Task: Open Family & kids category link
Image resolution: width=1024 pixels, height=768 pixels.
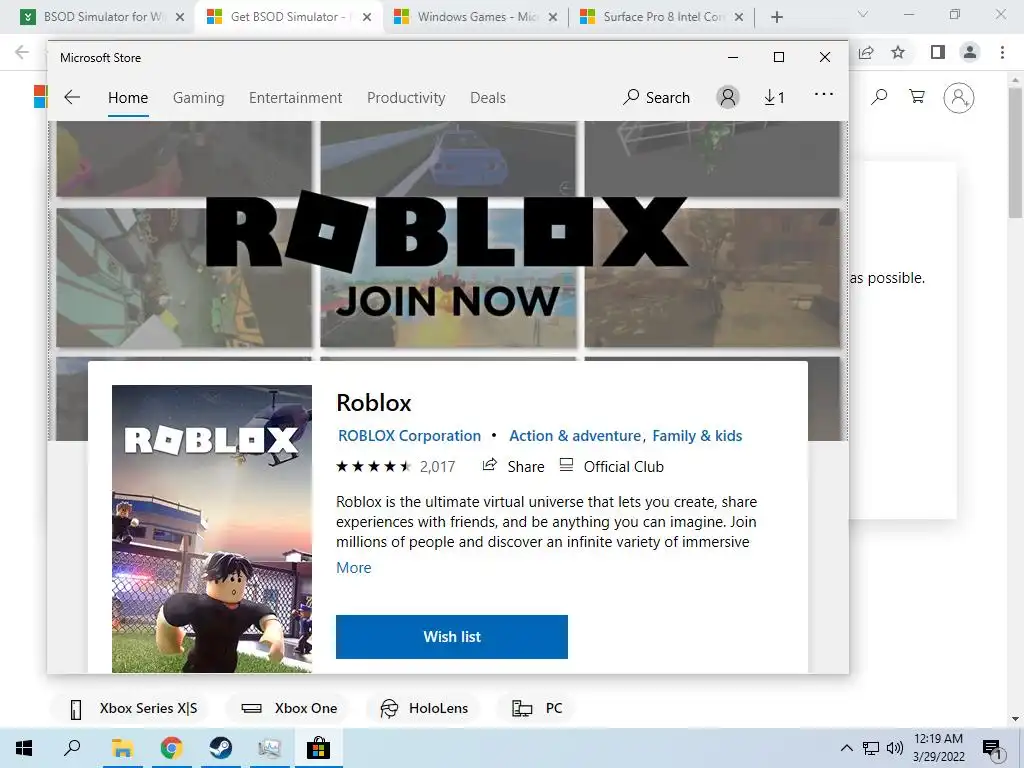Action: pyautogui.click(x=697, y=436)
